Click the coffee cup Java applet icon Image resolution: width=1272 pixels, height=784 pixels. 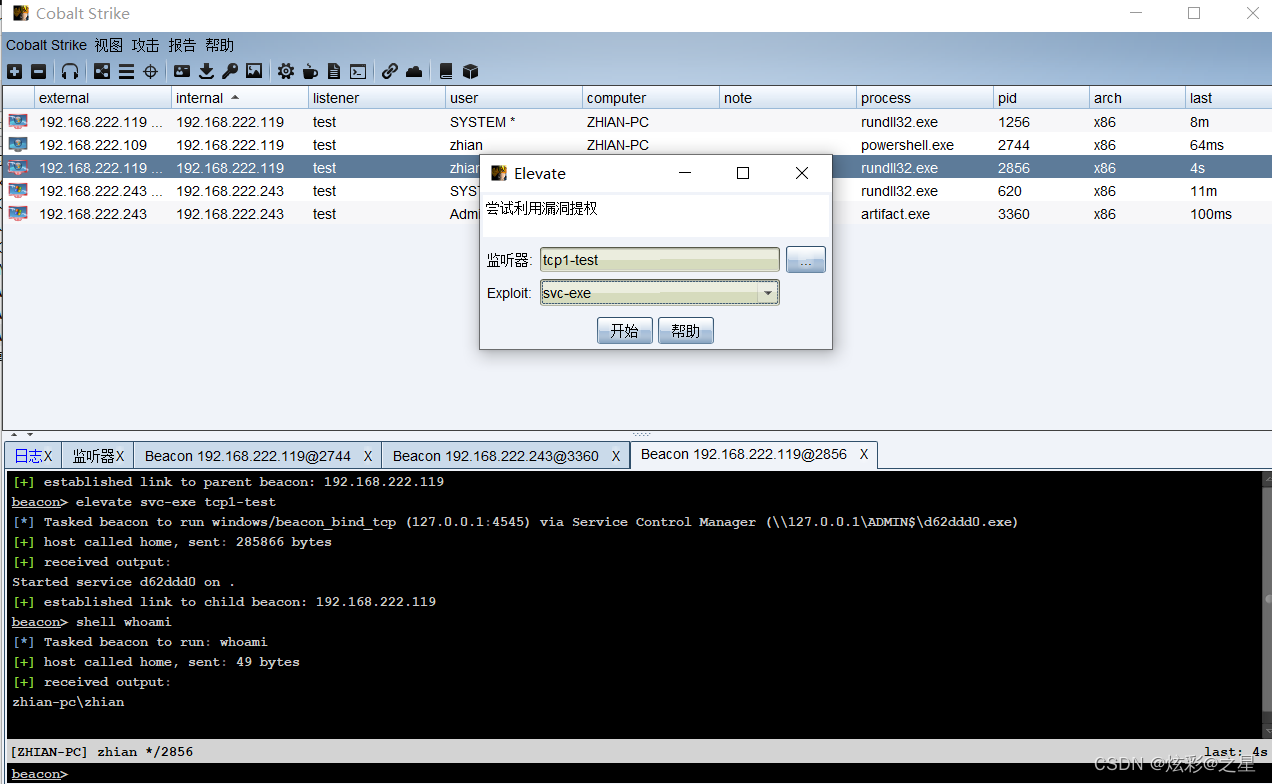(310, 71)
